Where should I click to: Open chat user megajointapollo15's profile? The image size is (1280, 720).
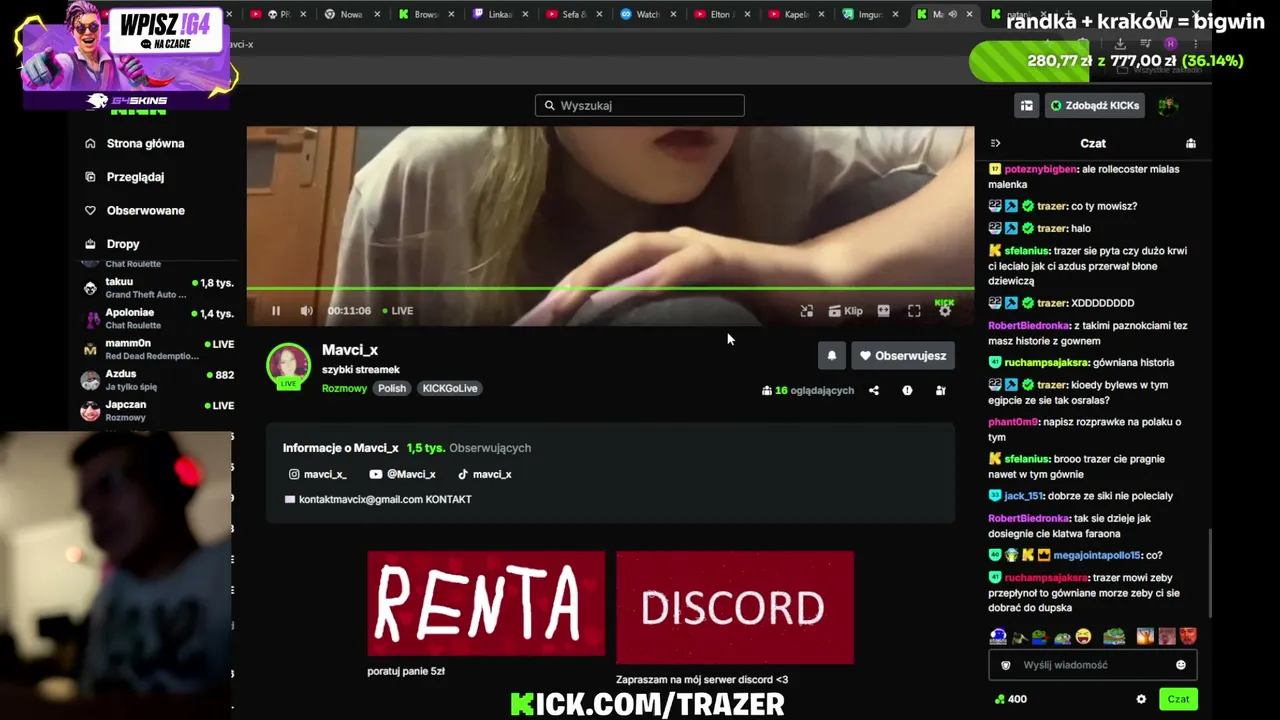tap(1097, 555)
